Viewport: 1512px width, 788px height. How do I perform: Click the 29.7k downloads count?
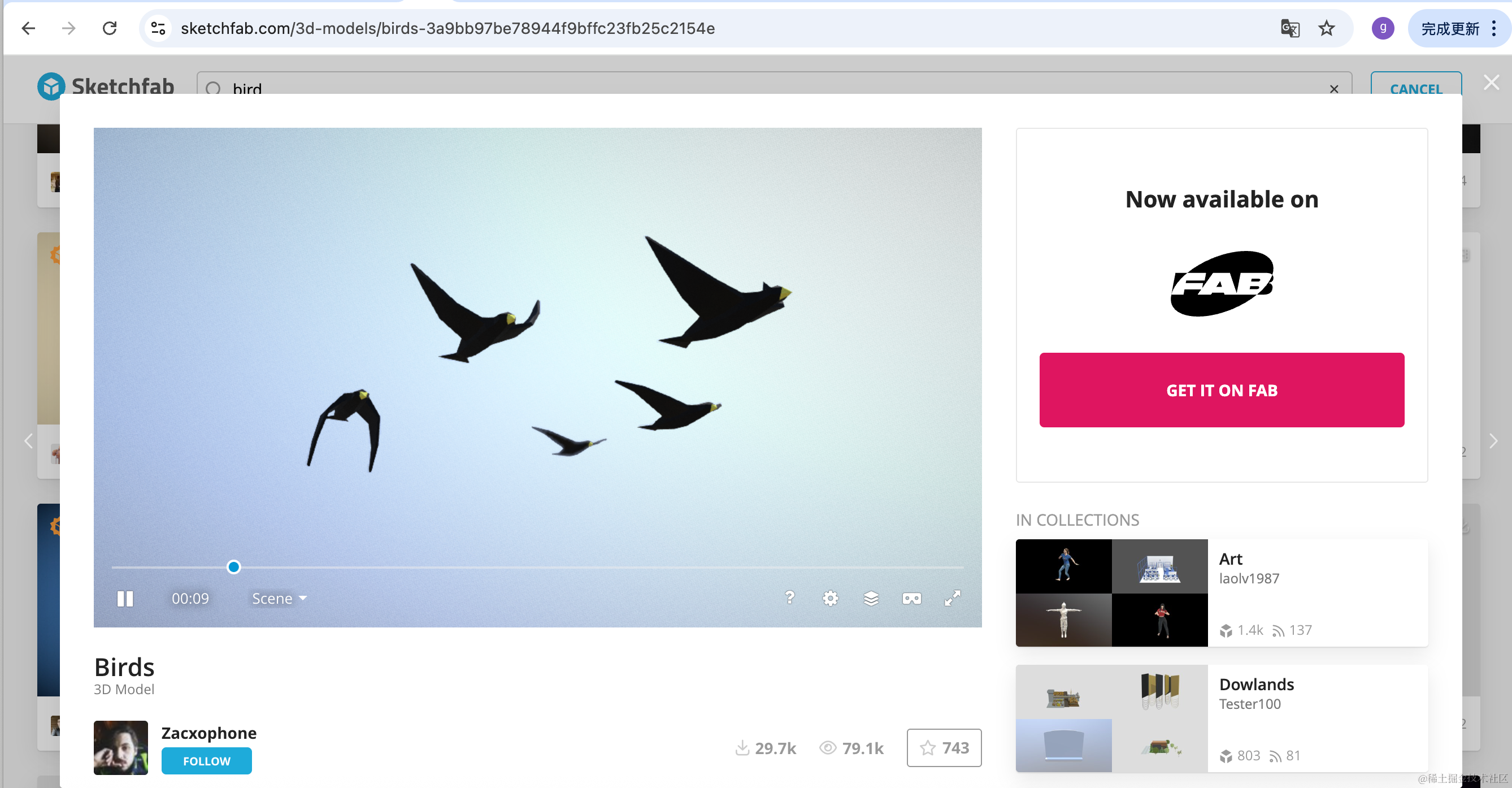click(766, 748)
